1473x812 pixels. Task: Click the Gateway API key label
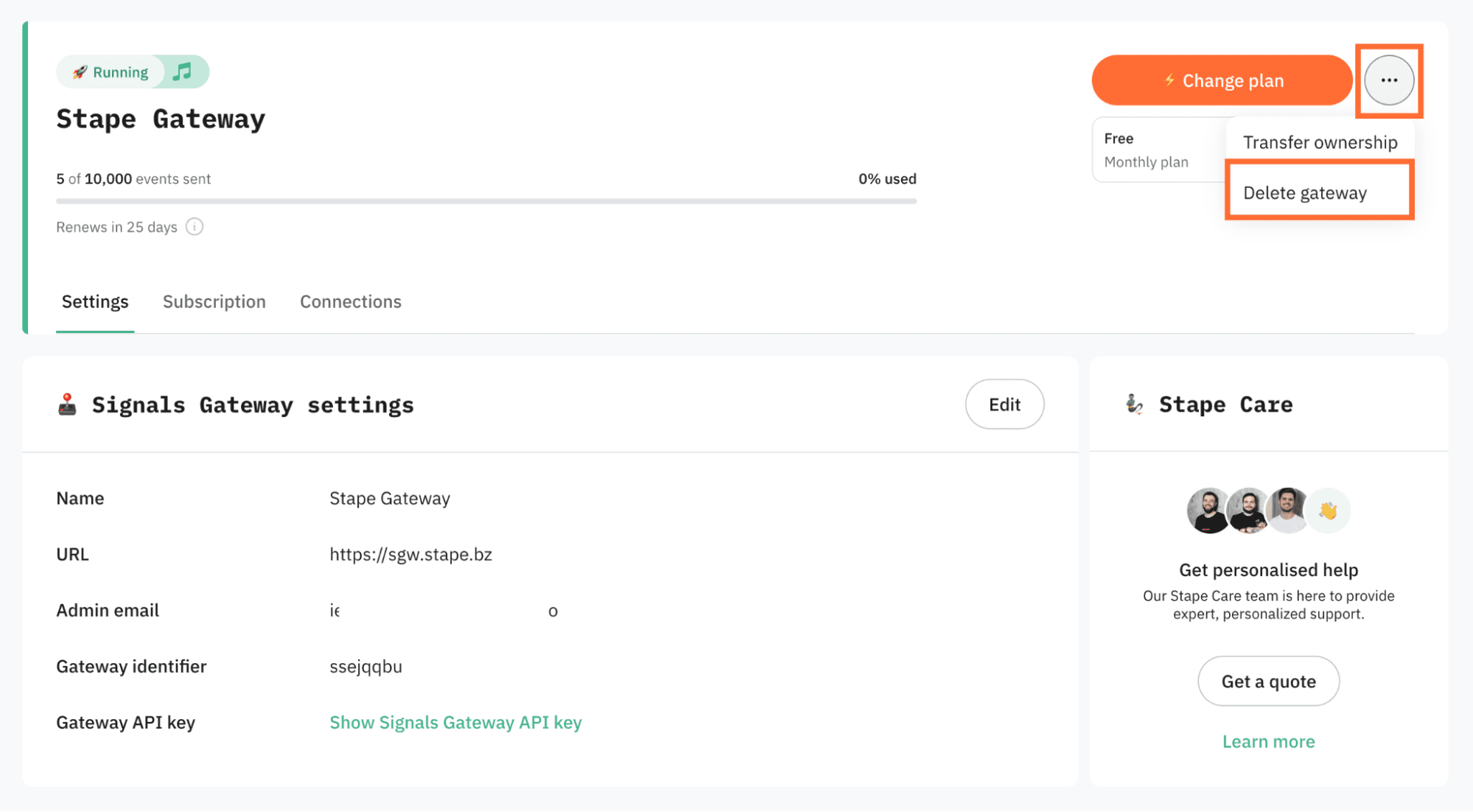(126, 723)
